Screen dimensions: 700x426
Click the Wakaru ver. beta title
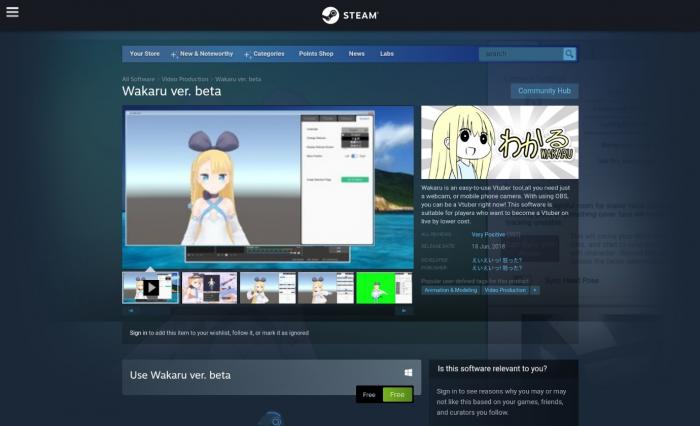pyautogui.click(x=171, y=91)
